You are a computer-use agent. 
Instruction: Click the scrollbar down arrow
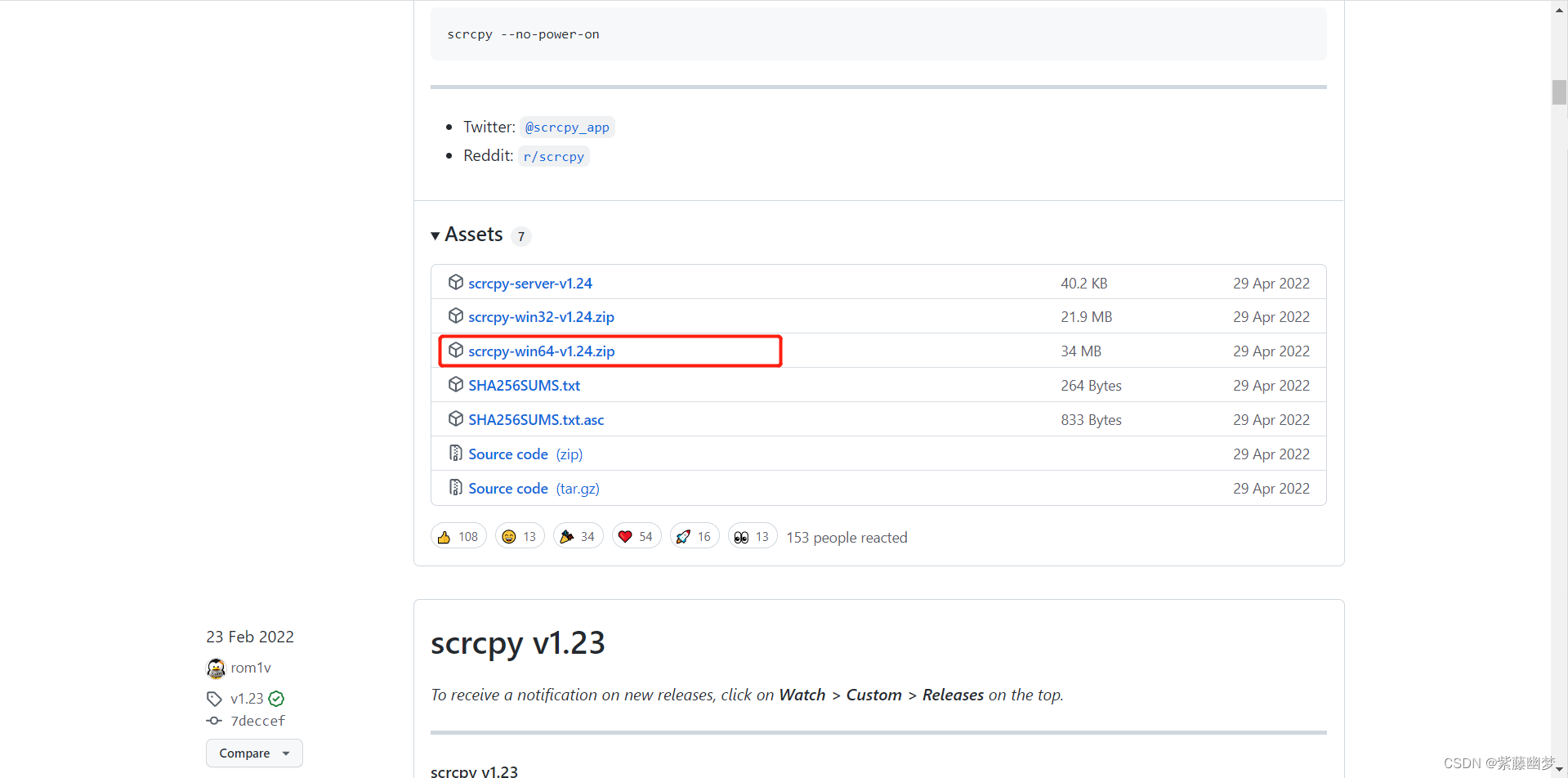(x=1559, y=770)
